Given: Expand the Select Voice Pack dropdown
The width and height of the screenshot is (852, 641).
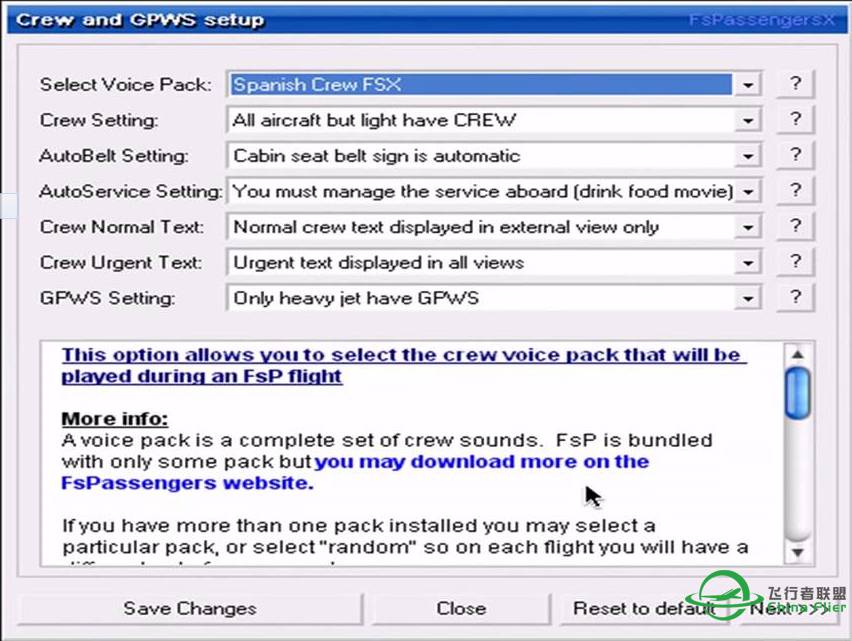Looking at the screenshot, I should tap(747, 85).
